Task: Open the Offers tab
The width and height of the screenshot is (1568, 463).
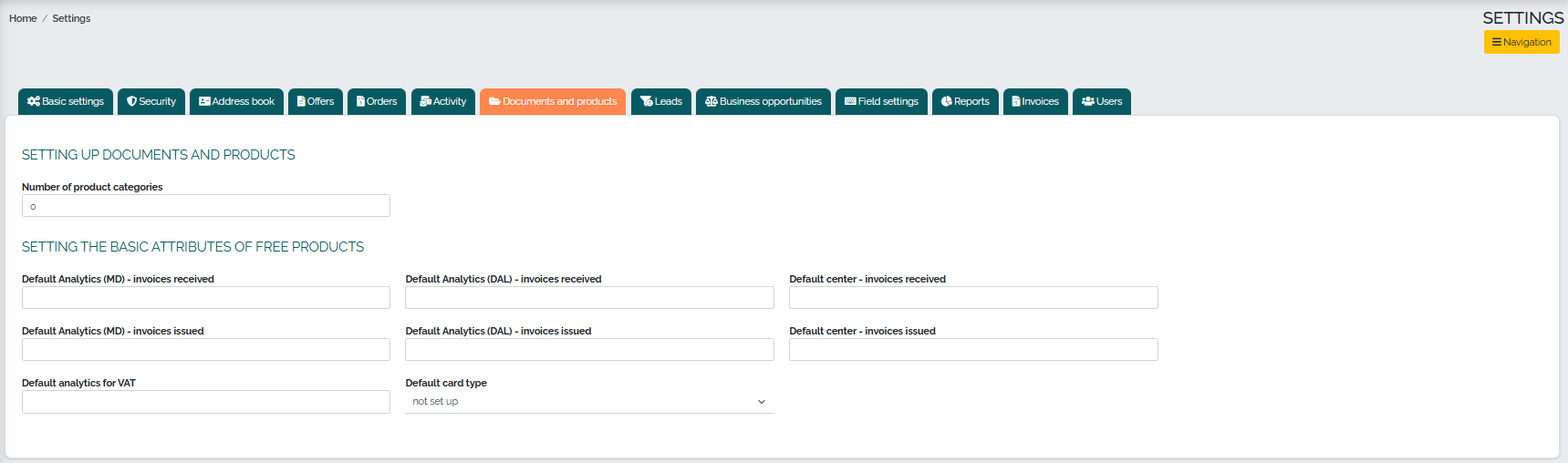Action: pyautogui.click(x=316, y=102)
